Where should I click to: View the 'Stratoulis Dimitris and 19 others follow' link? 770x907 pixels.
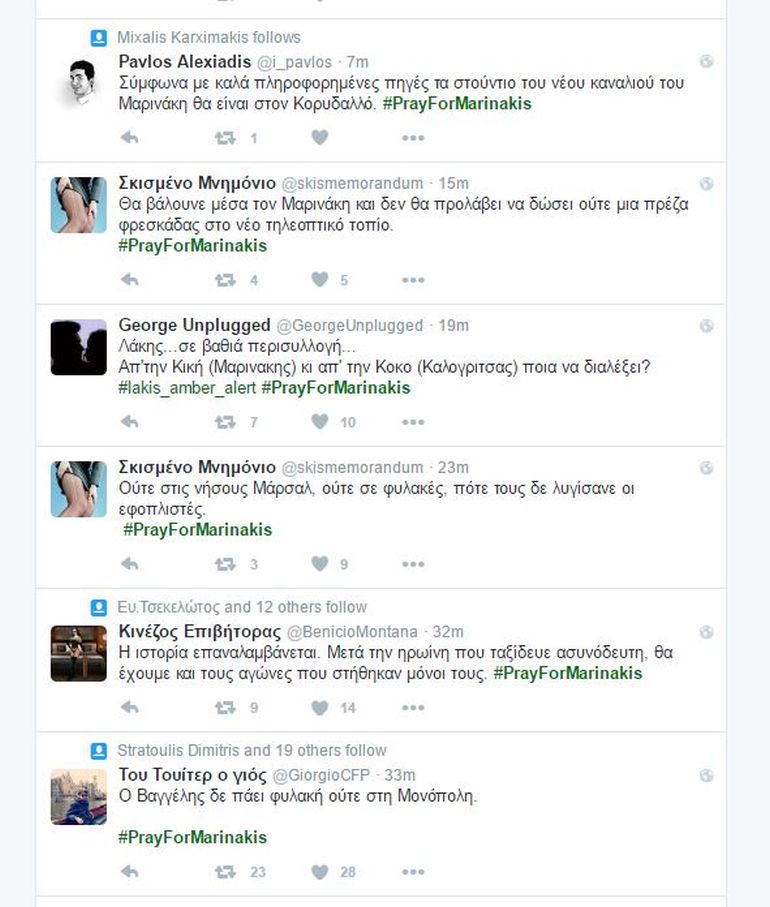(251, 750)
